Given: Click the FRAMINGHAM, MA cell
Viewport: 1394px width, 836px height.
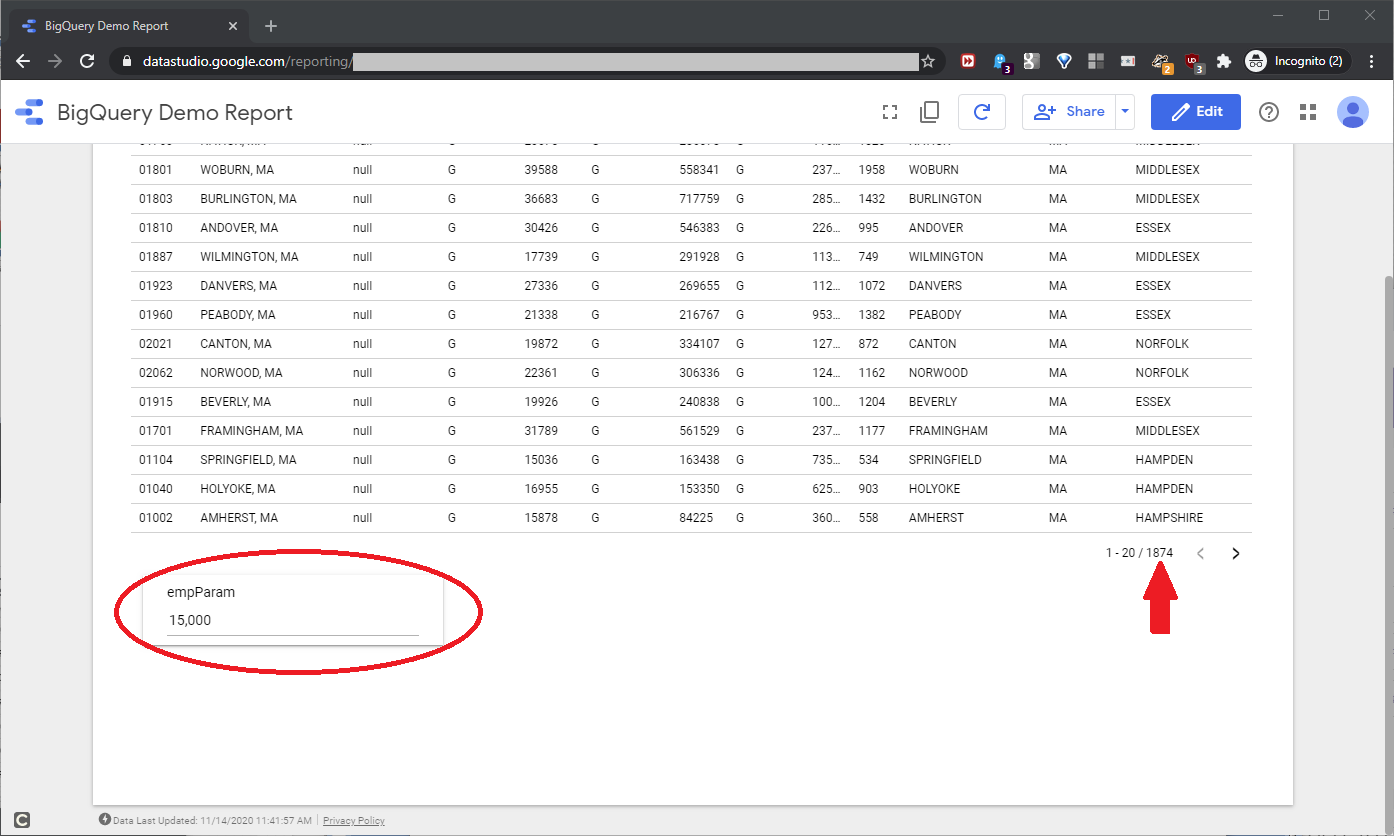Looking at the screenshot, I should point(252,431).
